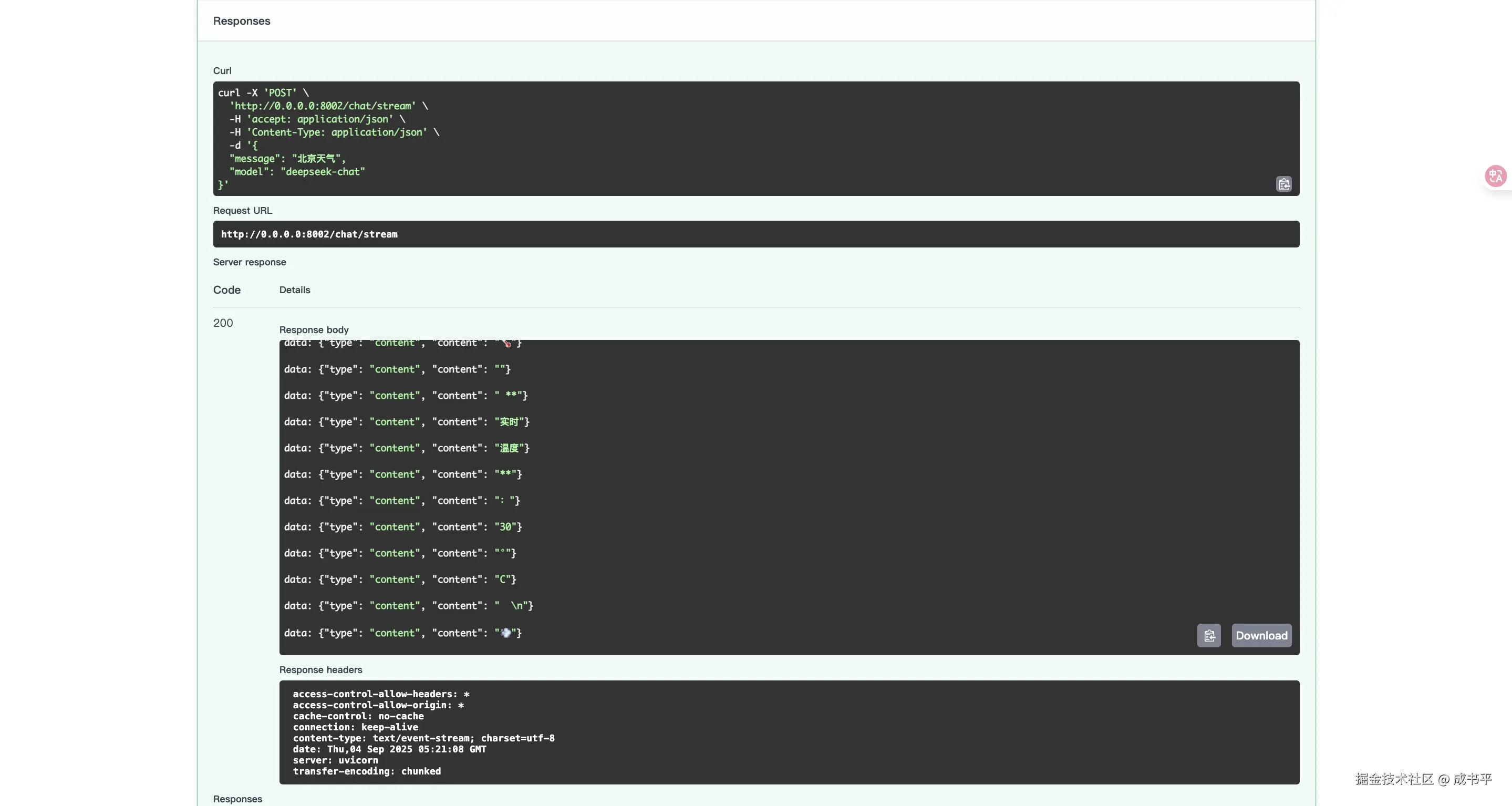Click inside the curl command block
This screenshot has width=1512, height=806.
pos(755,139)
